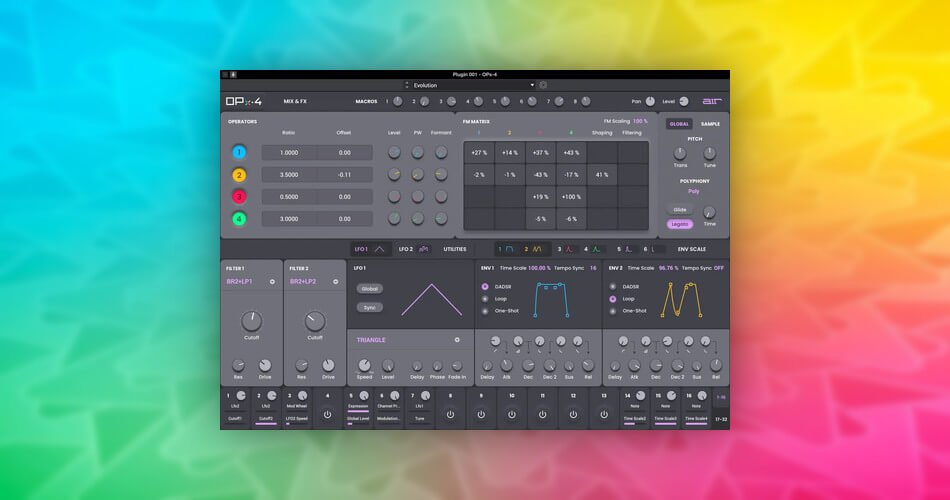The image size is (950, 500).
Task: Click FM Scaling 100 % value
Action: [640, 121]
